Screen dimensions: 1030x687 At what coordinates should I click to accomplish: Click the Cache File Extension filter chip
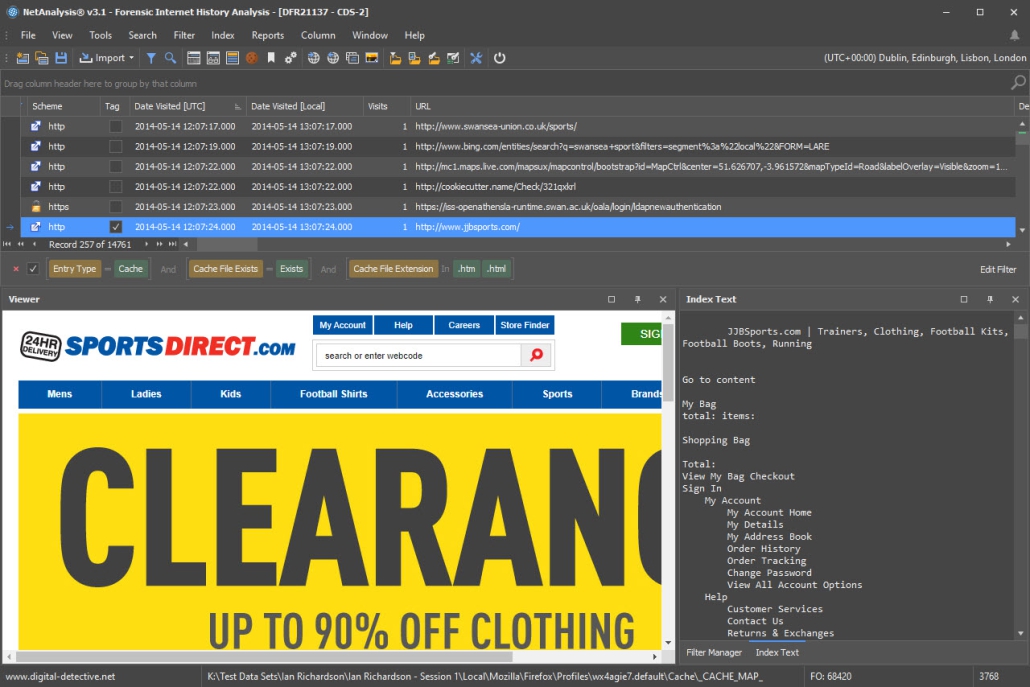tap(393, 269)
